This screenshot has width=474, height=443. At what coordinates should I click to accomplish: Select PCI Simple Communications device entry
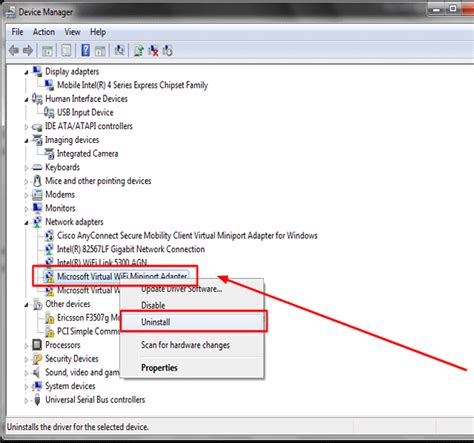[x=88, y=331]
